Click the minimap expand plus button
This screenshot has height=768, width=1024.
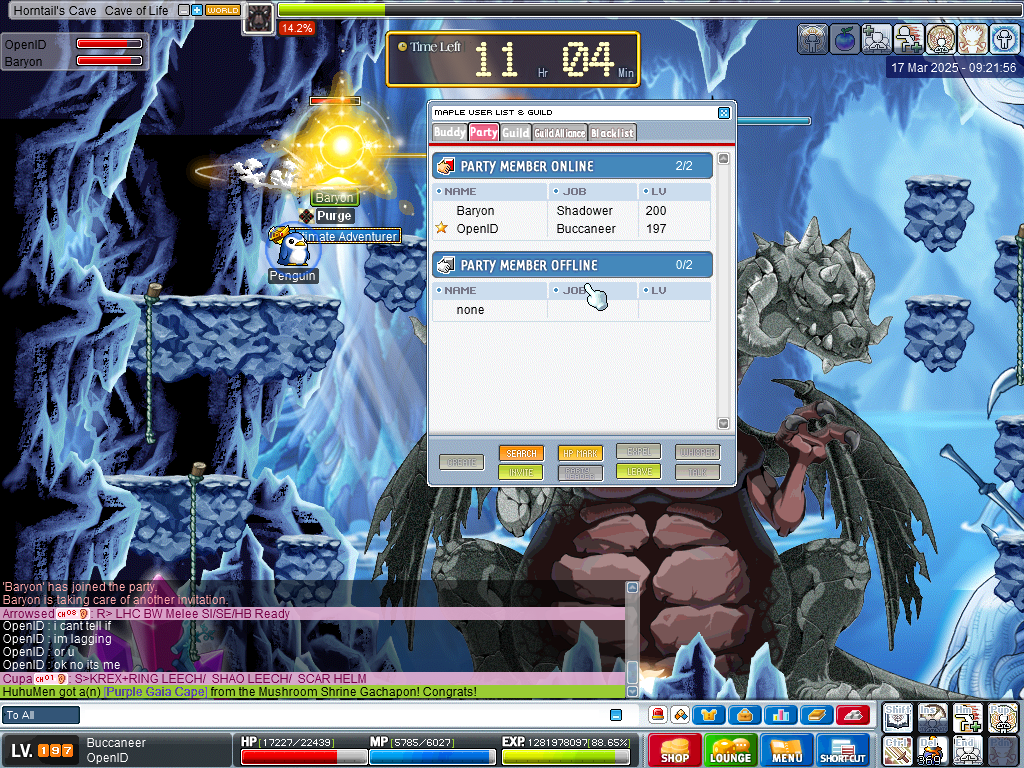[197, 10]
